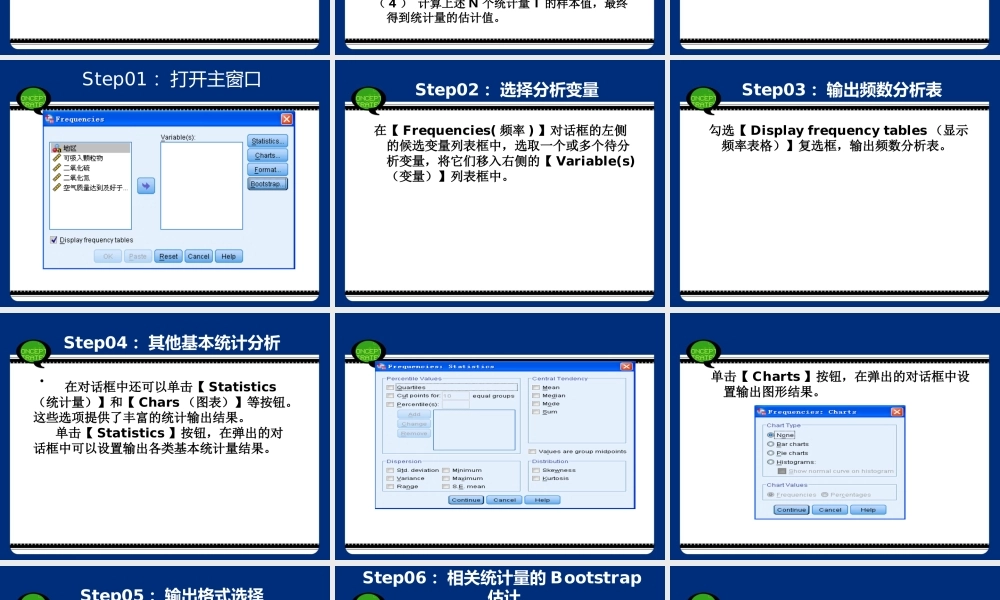Click the SPSS logo on Frequencies title bar

48,119
